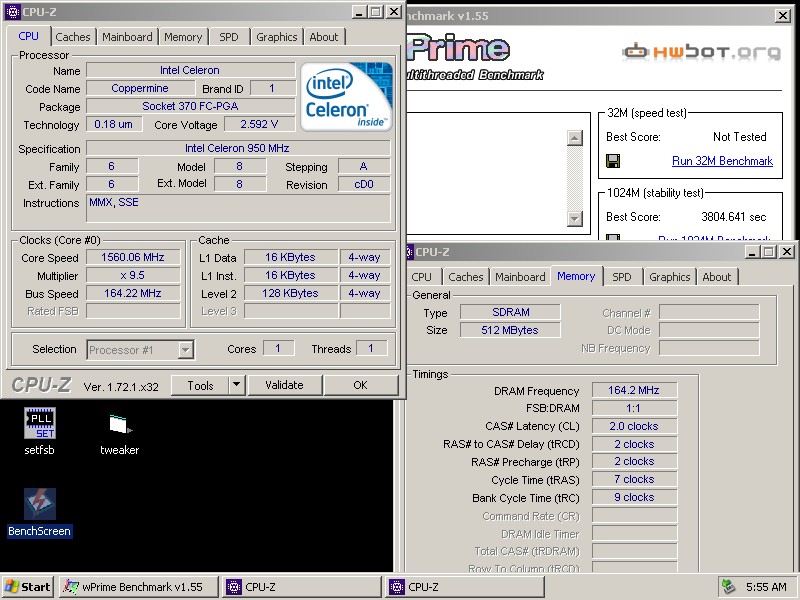Click the taskbar clock showing 5:55 AM
This screenshot has height=600, width=800.
point(766,587)
